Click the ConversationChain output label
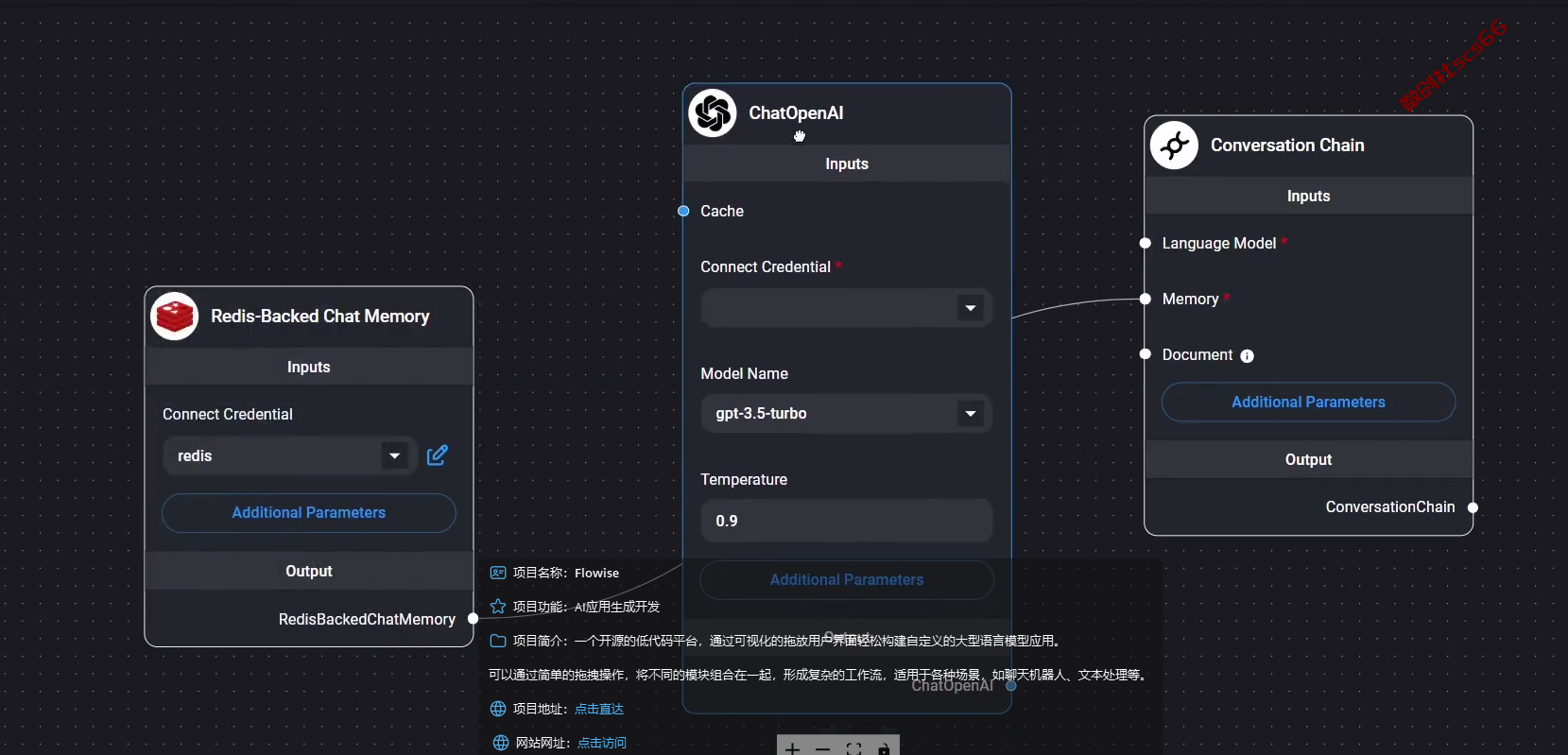Viewport: 1568px width, 755px height. 1390,507
